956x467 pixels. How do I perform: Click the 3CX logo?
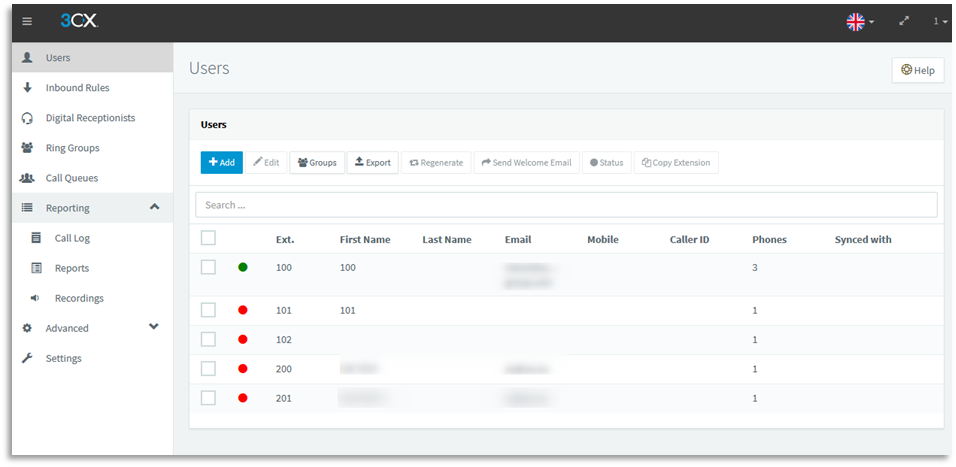[x=78, y=21]
